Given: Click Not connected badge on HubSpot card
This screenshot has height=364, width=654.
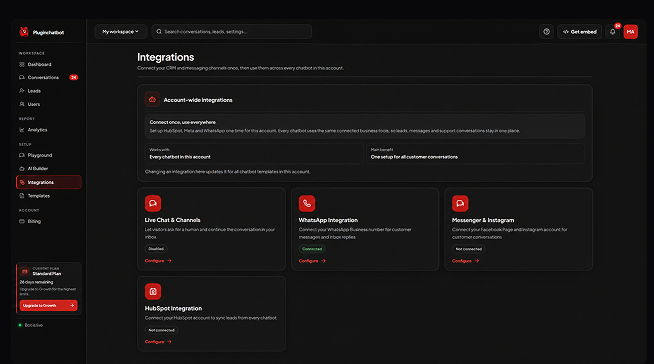Looking at the screenshot, I should [161, 330].
